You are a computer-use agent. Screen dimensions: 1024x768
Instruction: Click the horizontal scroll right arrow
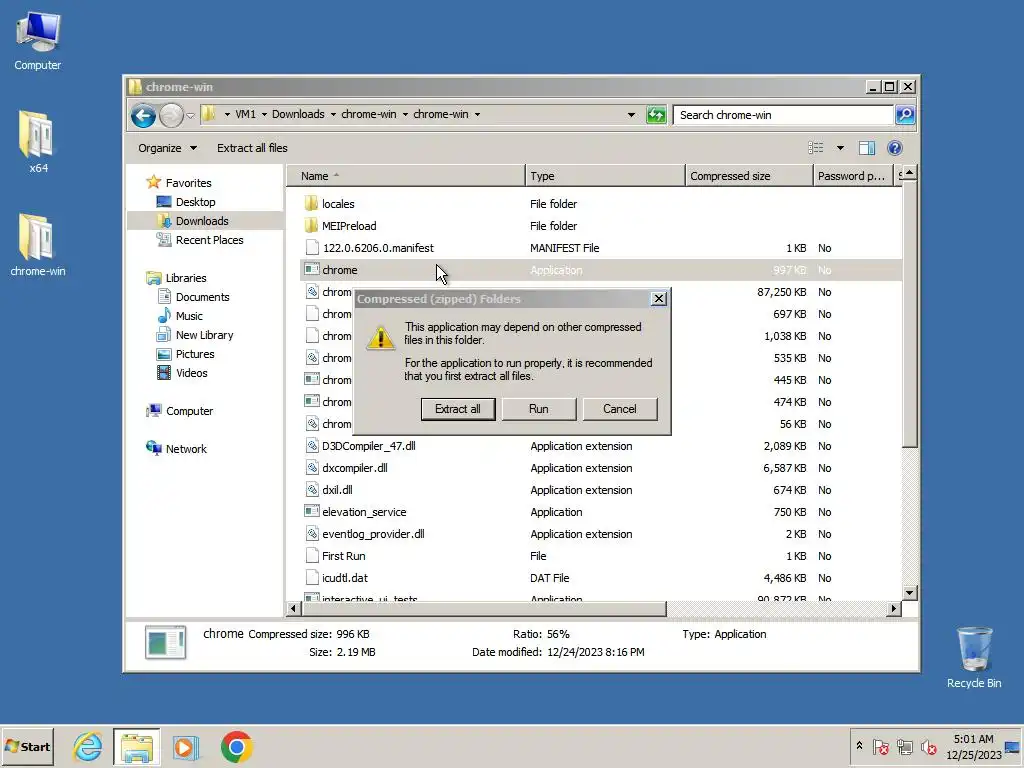click(893, 609)
